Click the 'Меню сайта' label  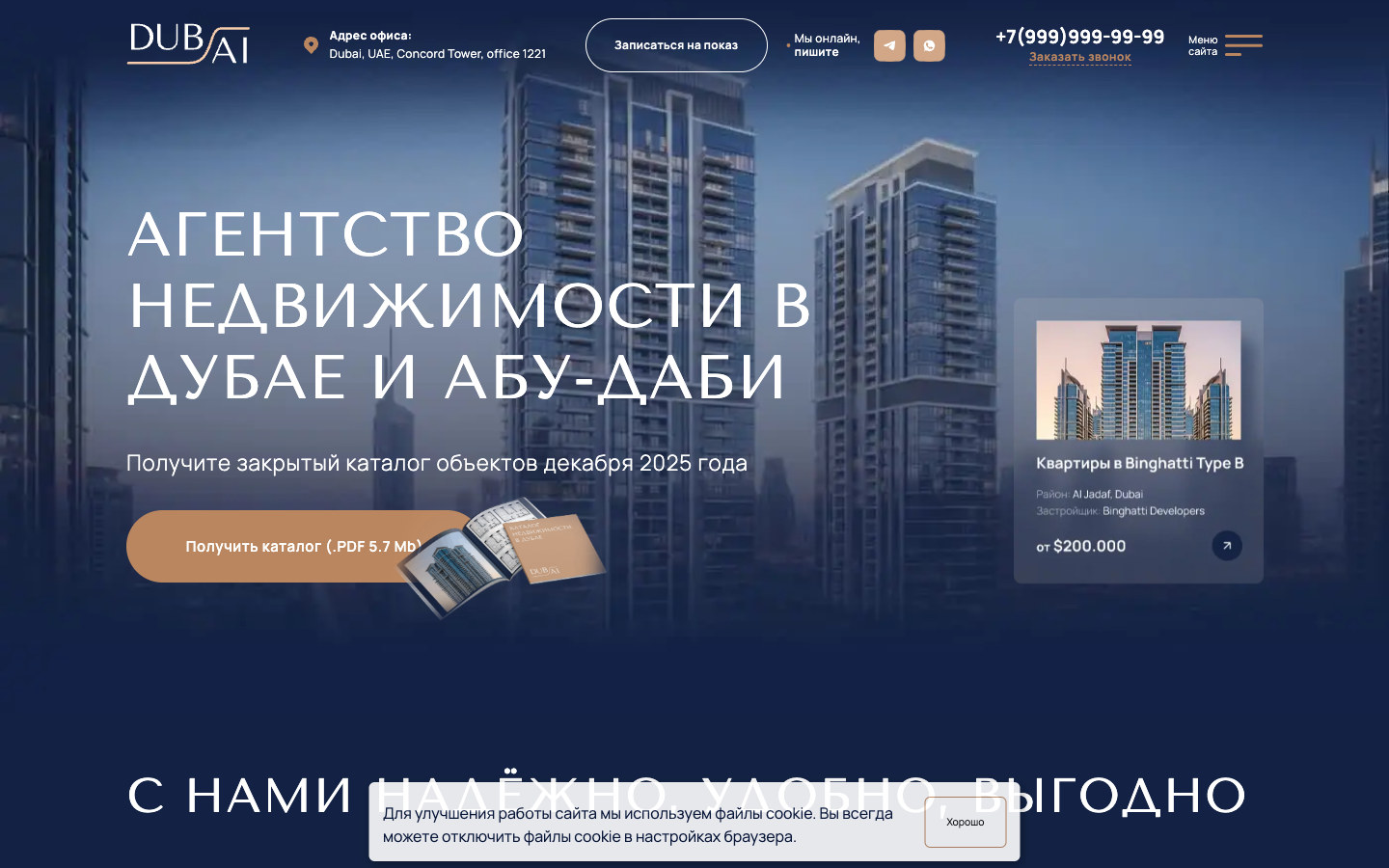[x=1203, y=45]
